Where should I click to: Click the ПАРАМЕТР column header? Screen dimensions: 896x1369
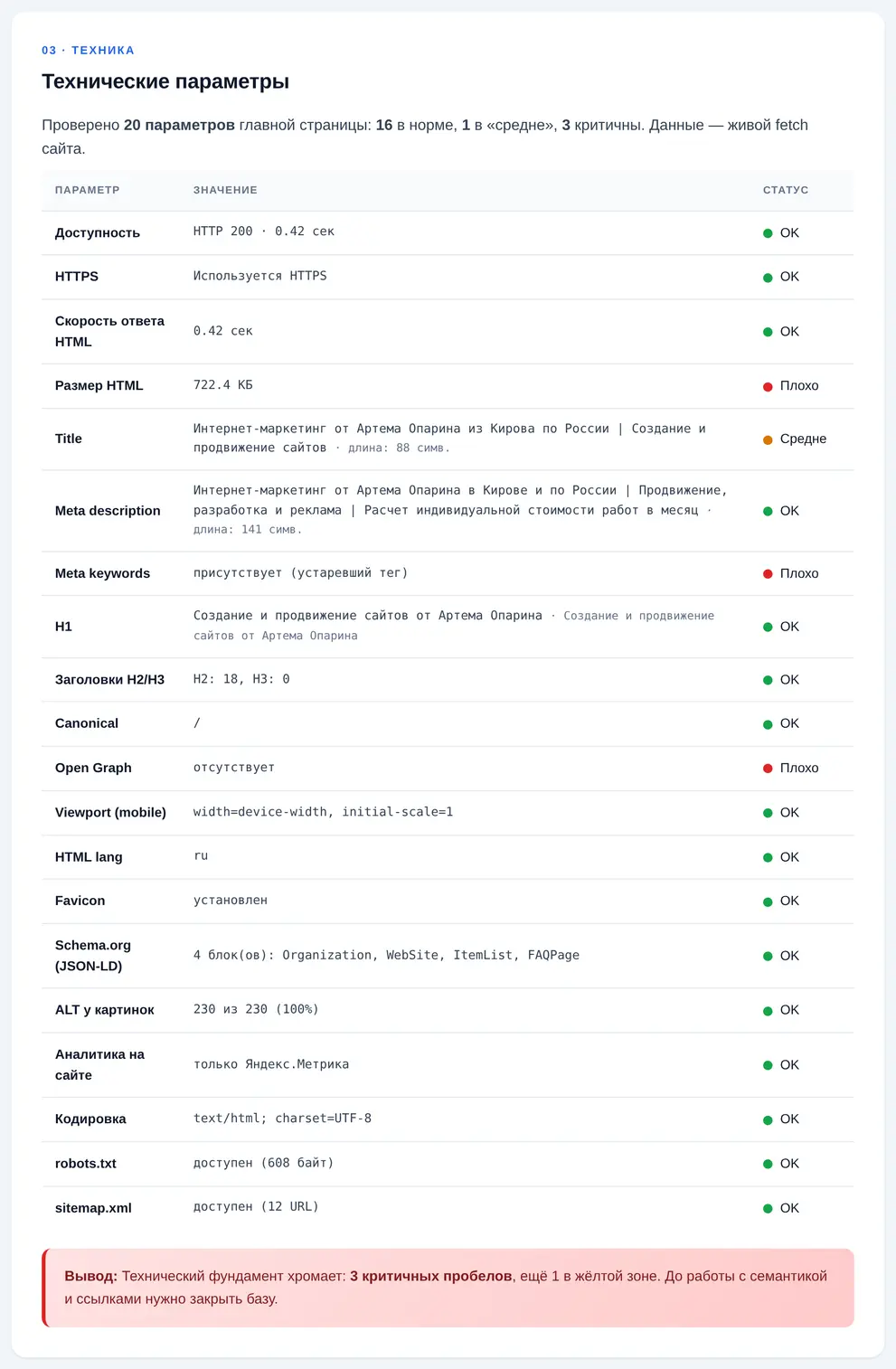(88, 190)
